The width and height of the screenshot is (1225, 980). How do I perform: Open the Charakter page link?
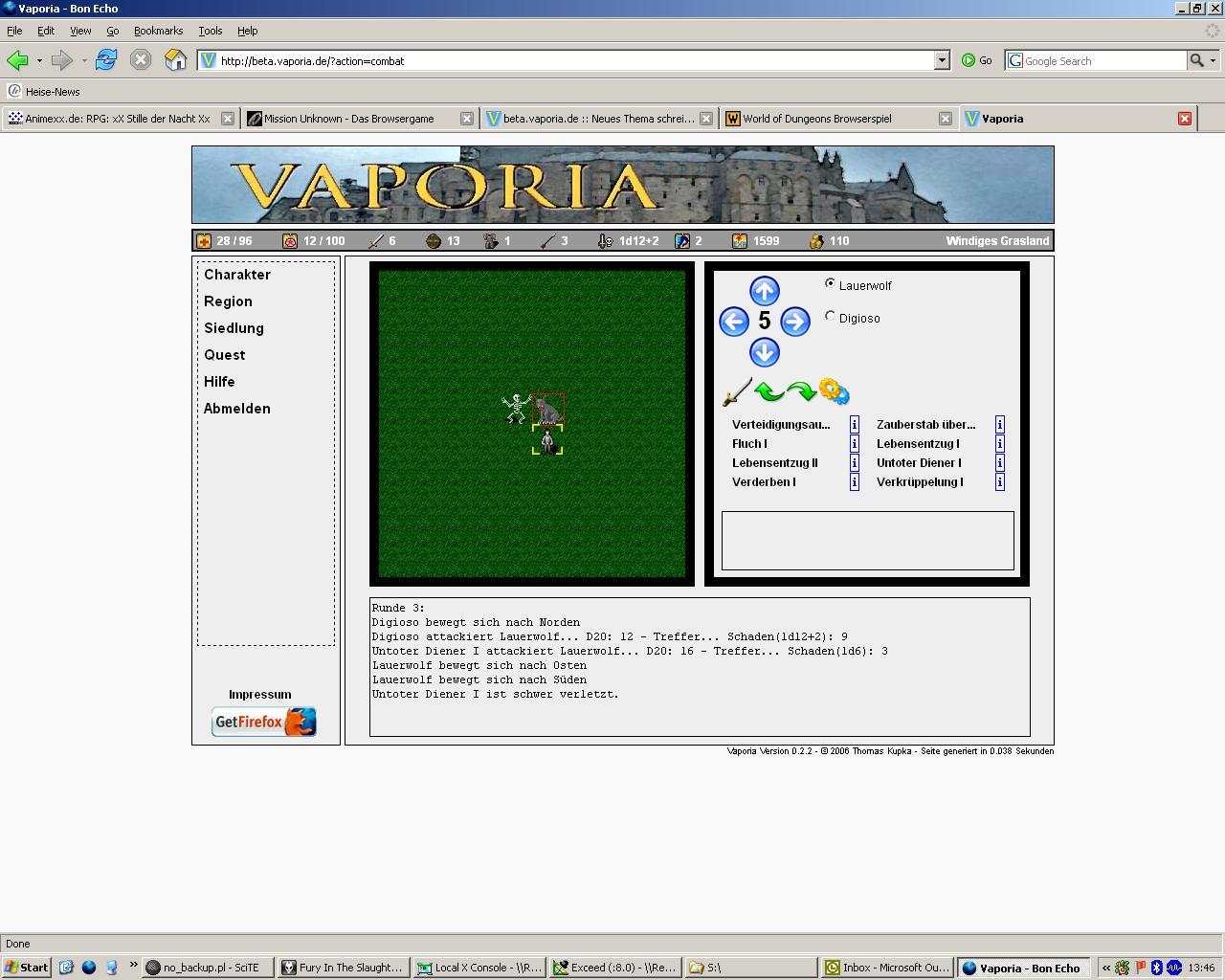(236, 275)
